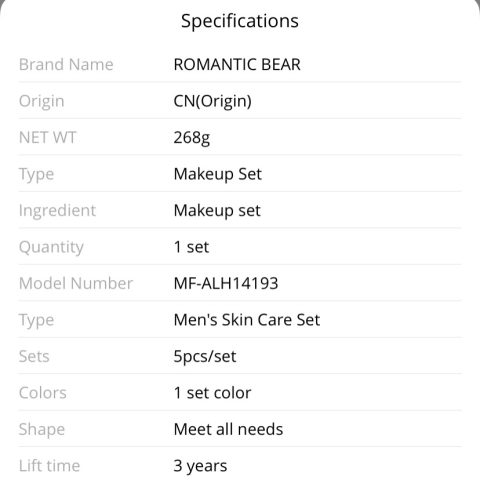Select the Lift time label

[x=49, y=466]
